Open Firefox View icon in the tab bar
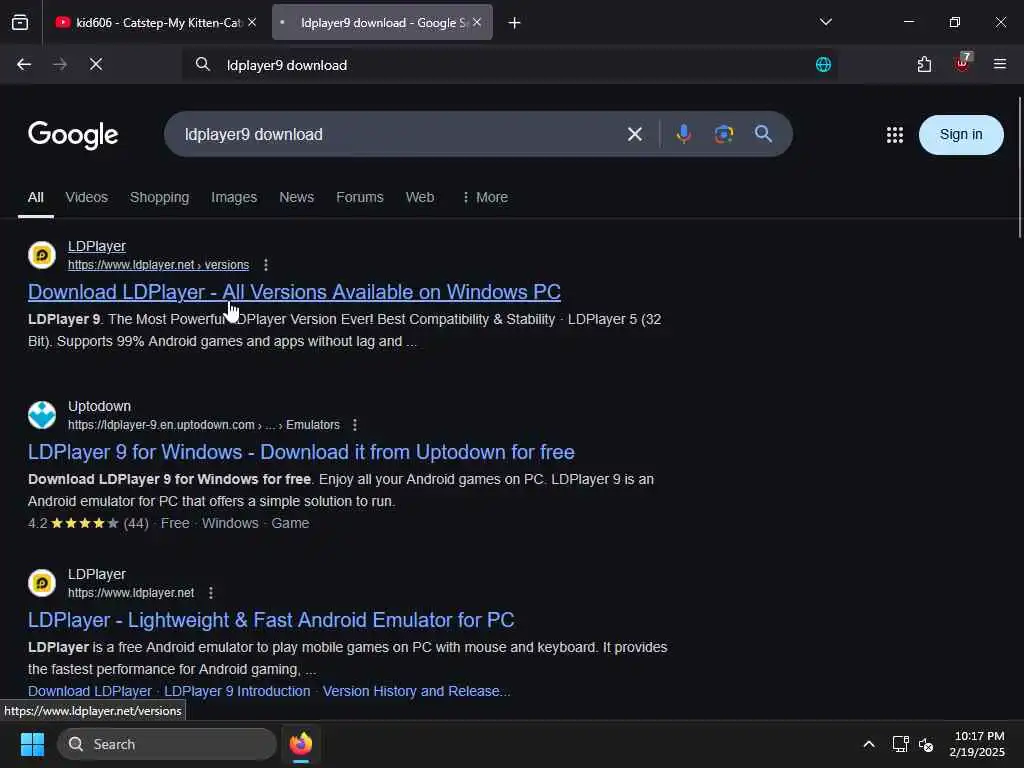This screenshot has width=1024, height=768. tap(20, 22)
